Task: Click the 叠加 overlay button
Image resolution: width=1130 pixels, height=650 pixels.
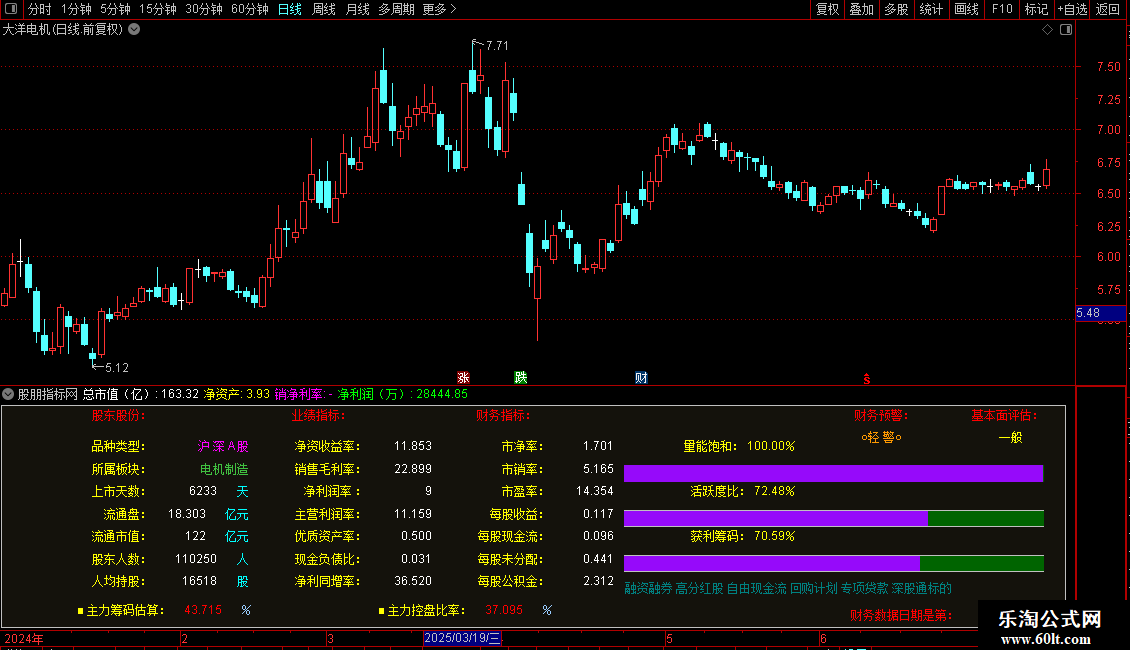Action: tap(861, 9)
